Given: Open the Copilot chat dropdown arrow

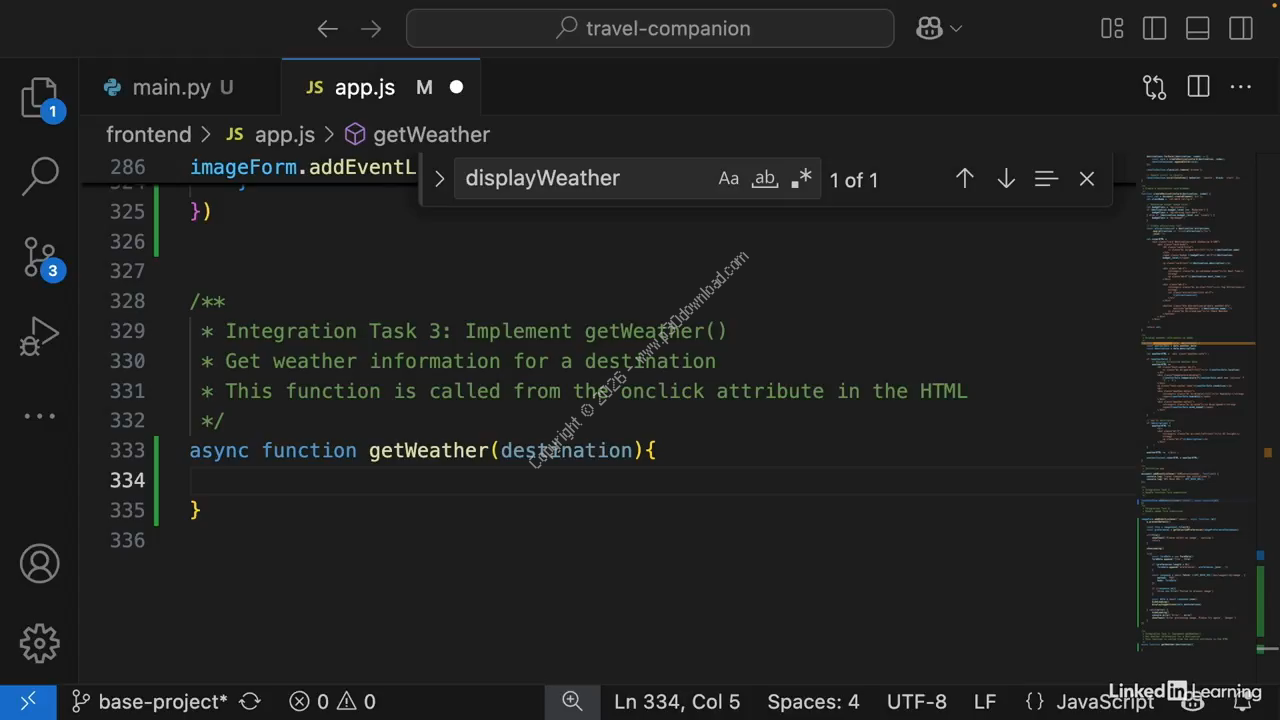Looking at the screenshot, I should pyautogui.click(x=956, y=29).
